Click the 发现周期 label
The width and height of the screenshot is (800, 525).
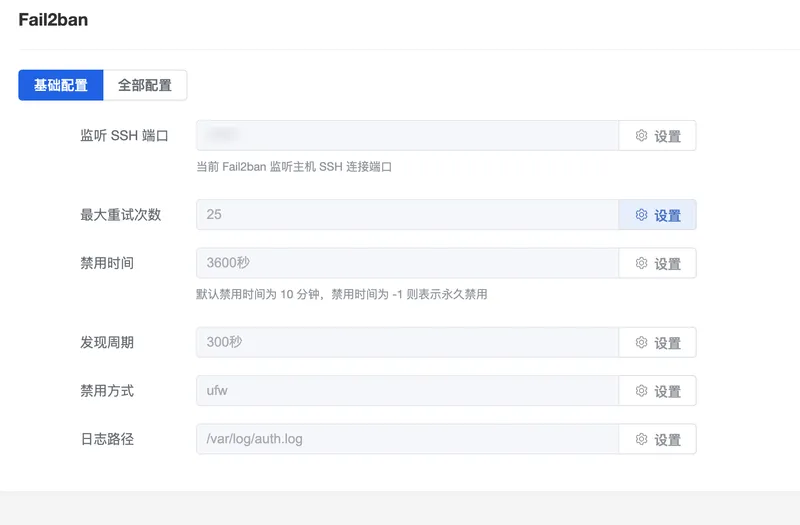[x=107, y=342]
